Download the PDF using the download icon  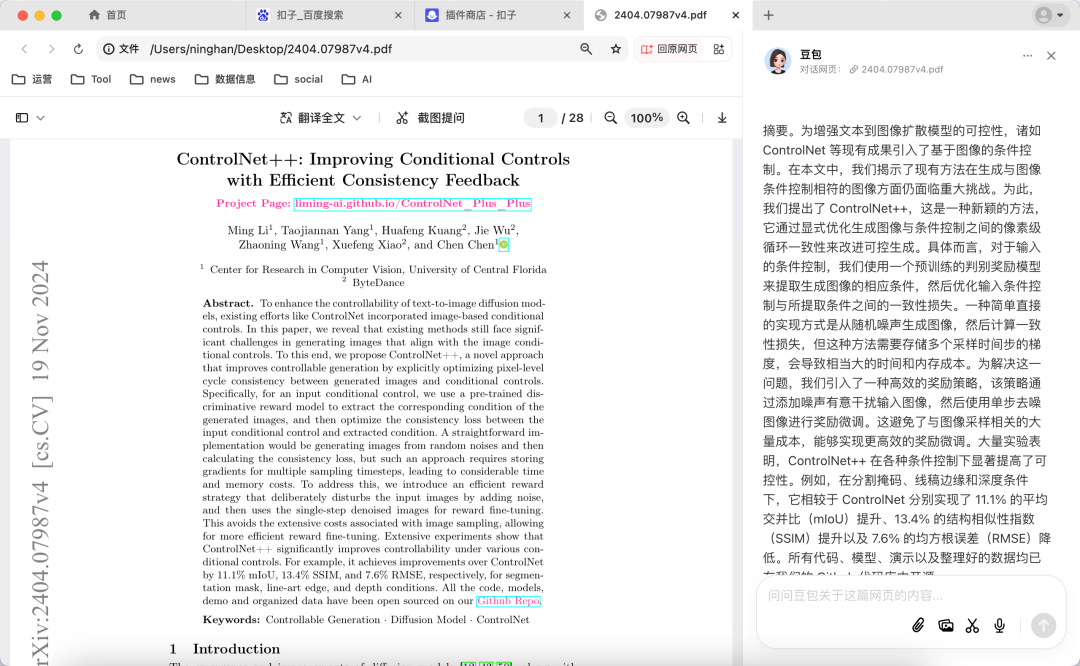722,117
